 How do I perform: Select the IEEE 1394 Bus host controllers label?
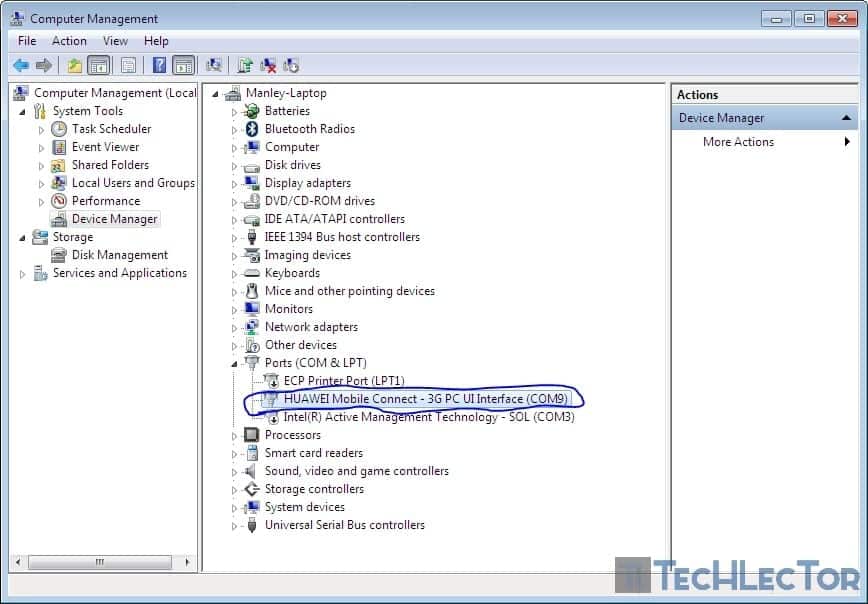pos(342,237)
